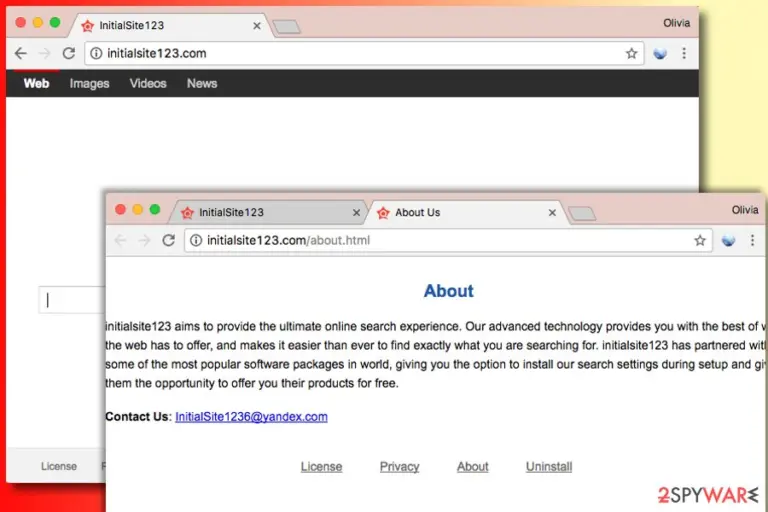Click address bar showing initialsite123.com
768x512 pixels.
pos(364,53)
